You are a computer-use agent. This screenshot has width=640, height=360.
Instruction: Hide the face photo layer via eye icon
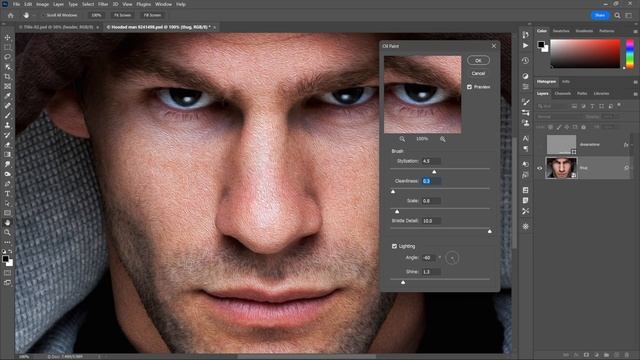coord(540,168)
